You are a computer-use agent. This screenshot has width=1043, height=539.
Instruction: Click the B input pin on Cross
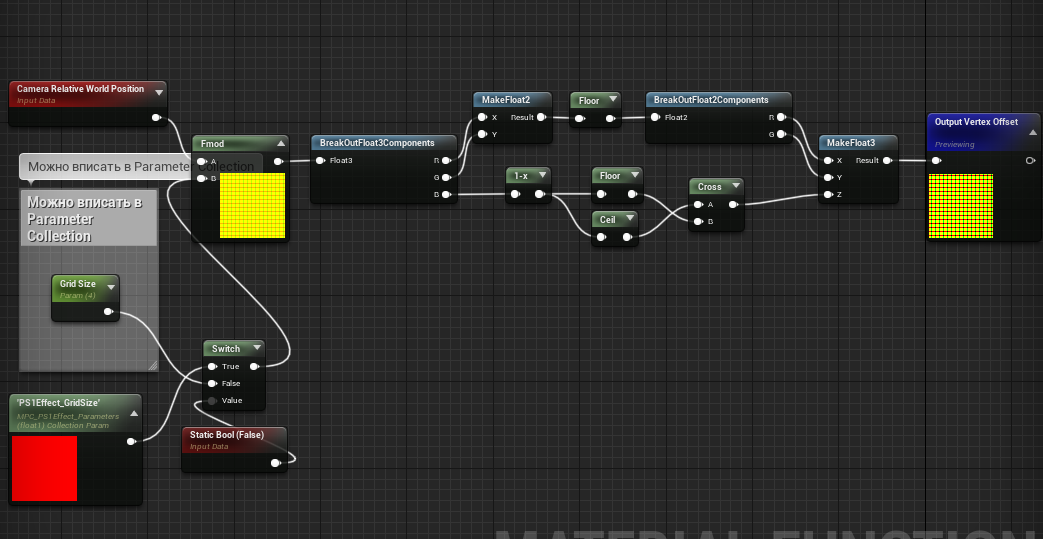pos(698,221)
